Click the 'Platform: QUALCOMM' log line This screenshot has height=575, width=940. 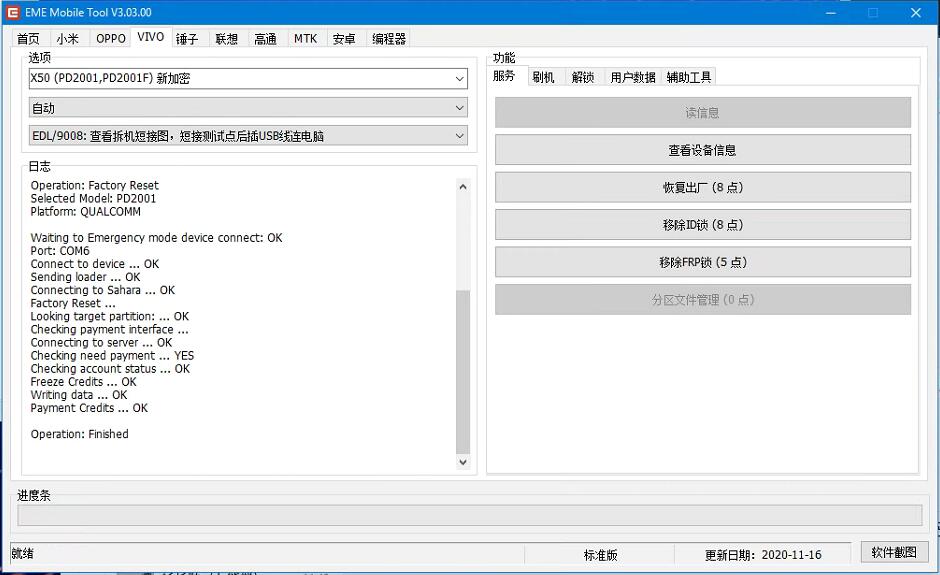click(x=86, y=212)
